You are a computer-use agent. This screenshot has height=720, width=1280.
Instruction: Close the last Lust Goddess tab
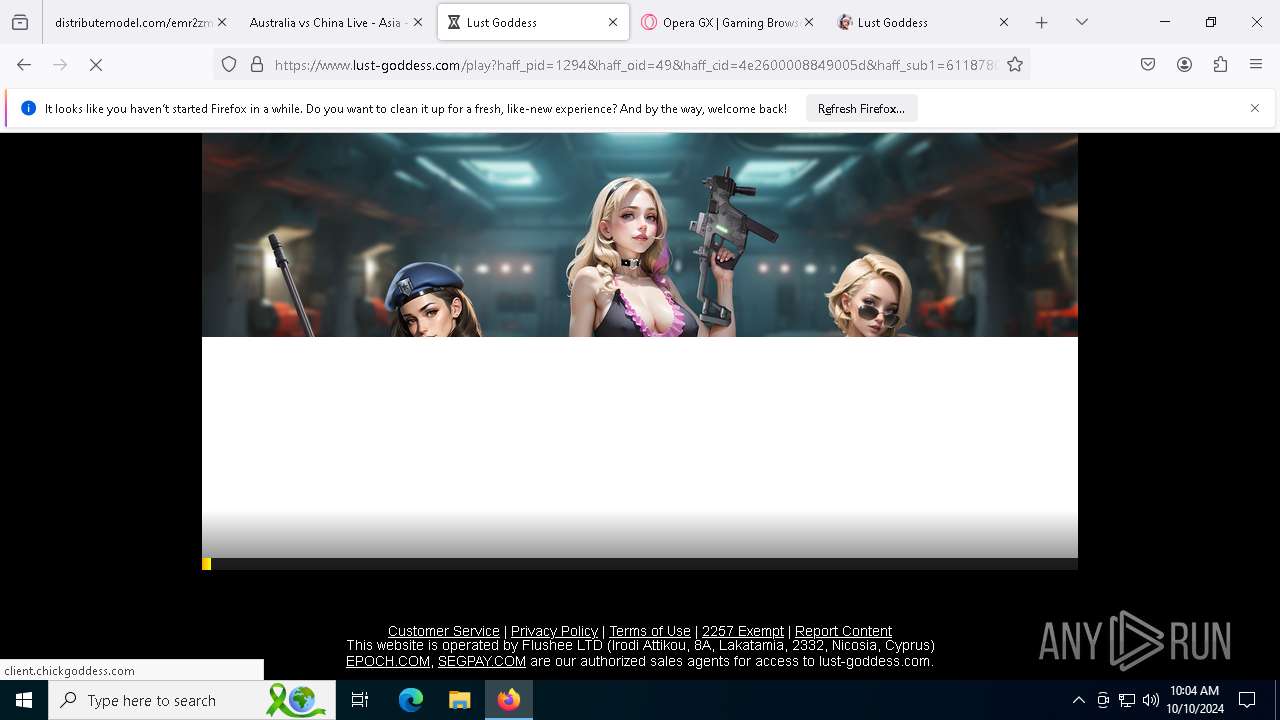tap(1004, 22)
